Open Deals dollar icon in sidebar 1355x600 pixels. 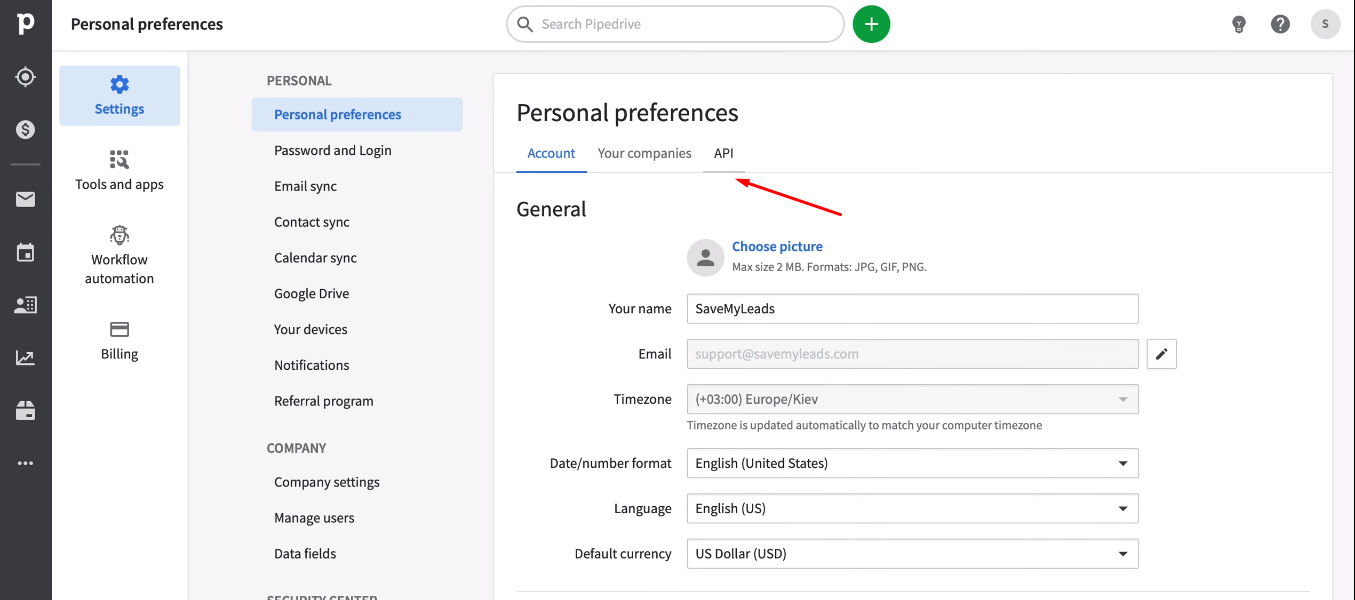(26, 130)
